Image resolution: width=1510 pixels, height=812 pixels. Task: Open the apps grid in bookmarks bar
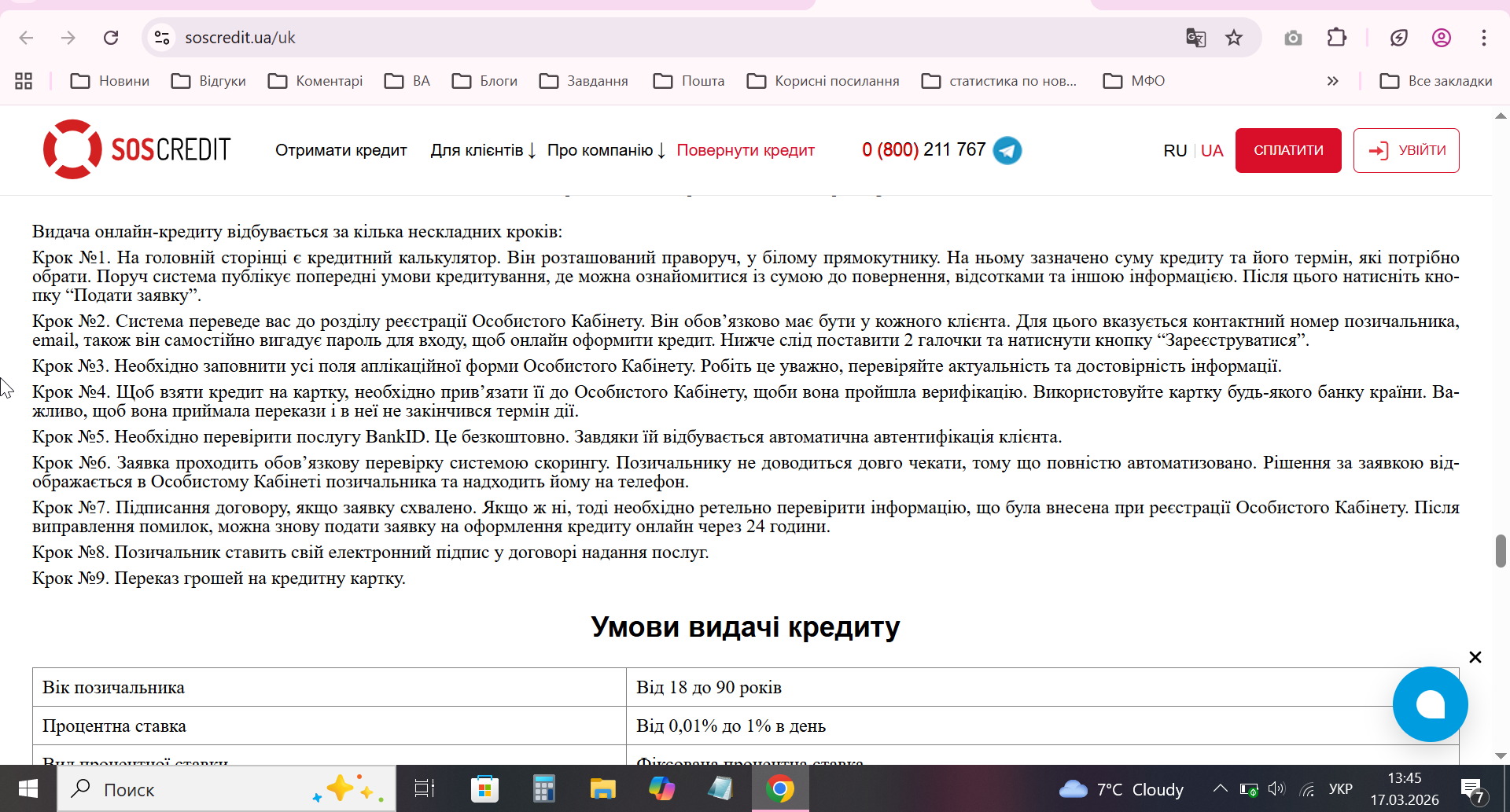(24, 81)
